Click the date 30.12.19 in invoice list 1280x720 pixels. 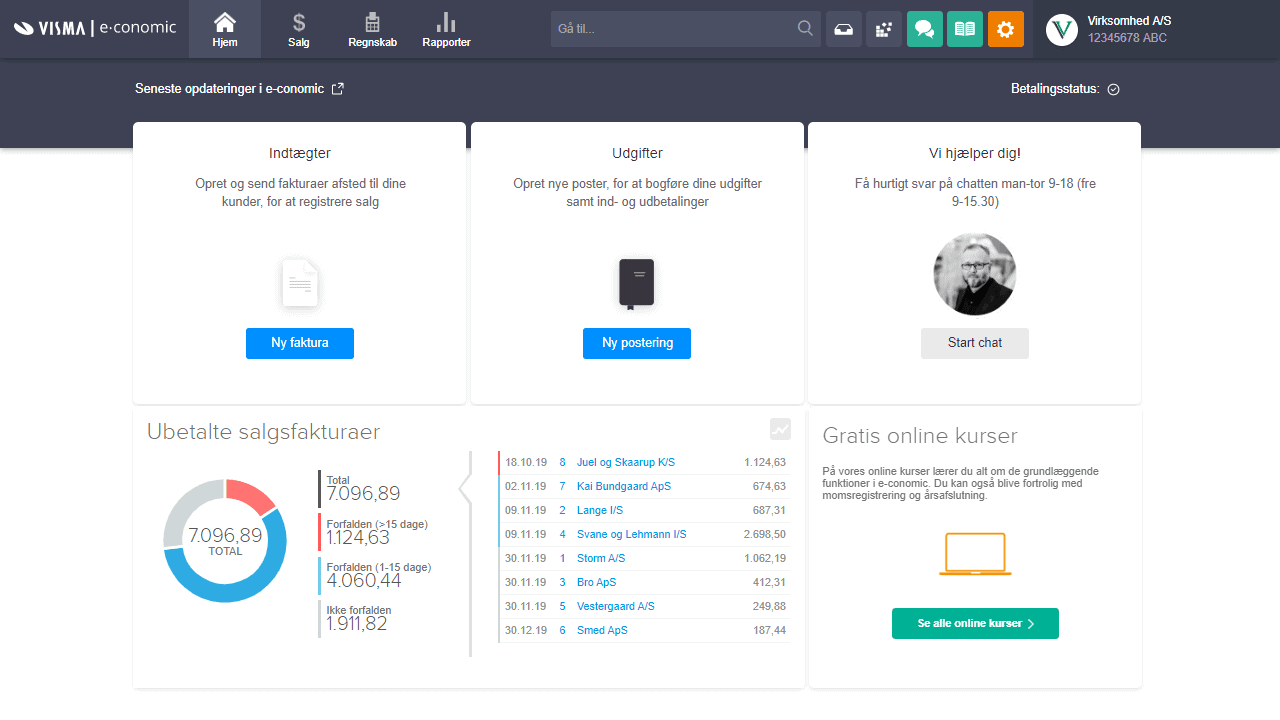526,630
